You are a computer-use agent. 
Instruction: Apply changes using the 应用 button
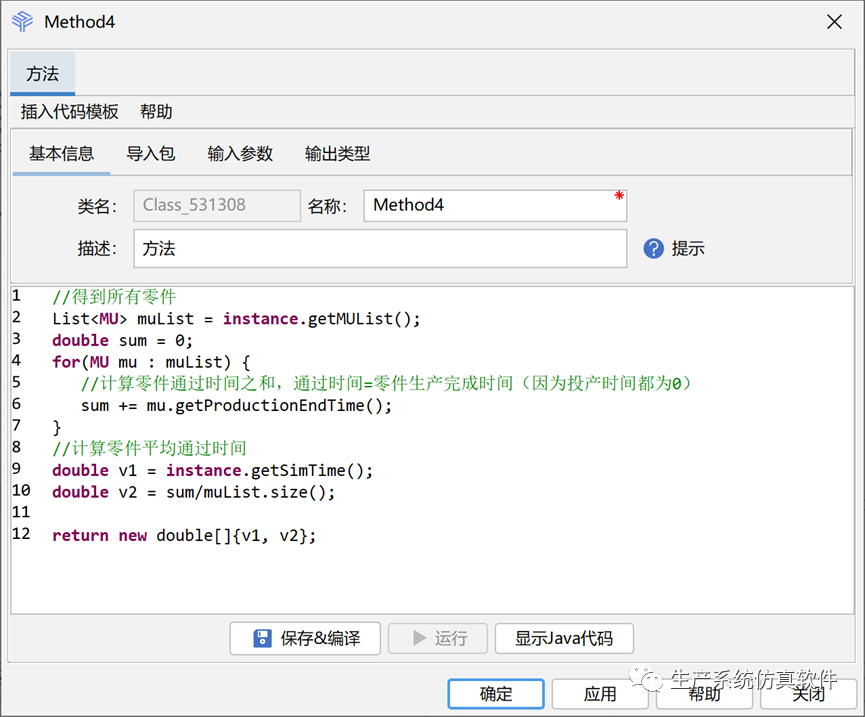click(600, 693)
